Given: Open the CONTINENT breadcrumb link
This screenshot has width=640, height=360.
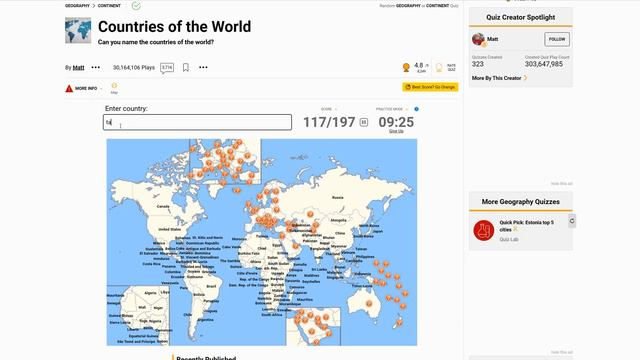Looking at the screenshot, I should coord(109,6).
